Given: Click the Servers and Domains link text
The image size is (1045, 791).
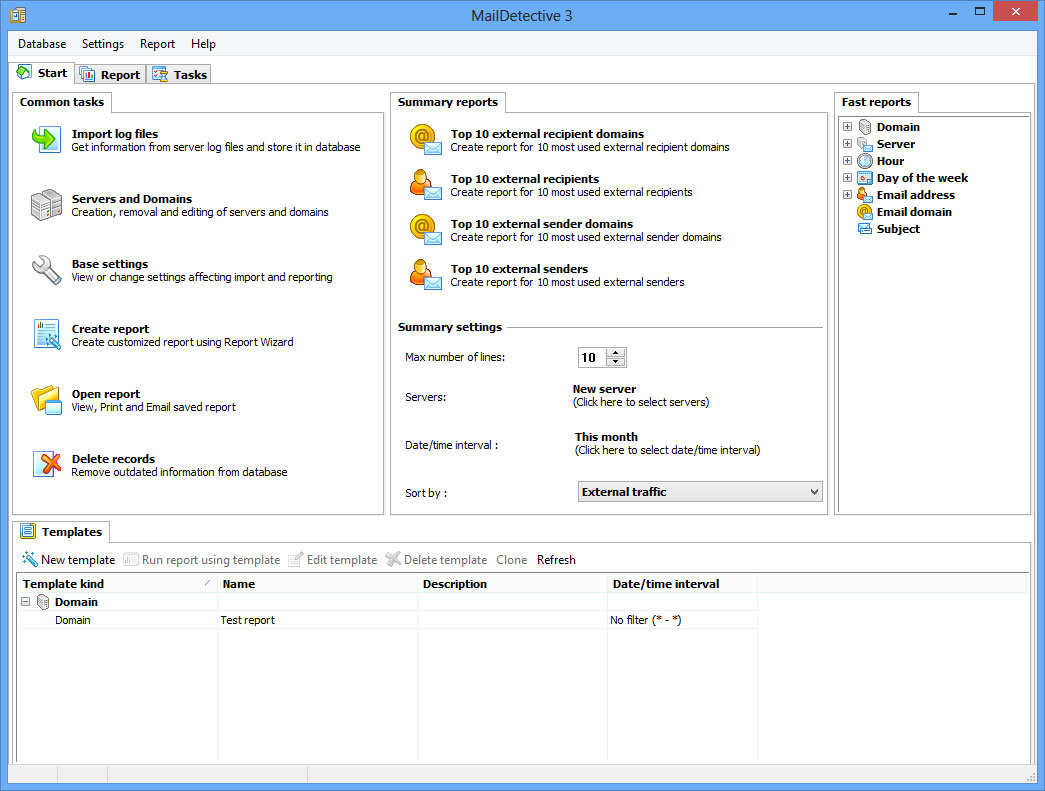Looking at the screenshot, I should 131,199.
